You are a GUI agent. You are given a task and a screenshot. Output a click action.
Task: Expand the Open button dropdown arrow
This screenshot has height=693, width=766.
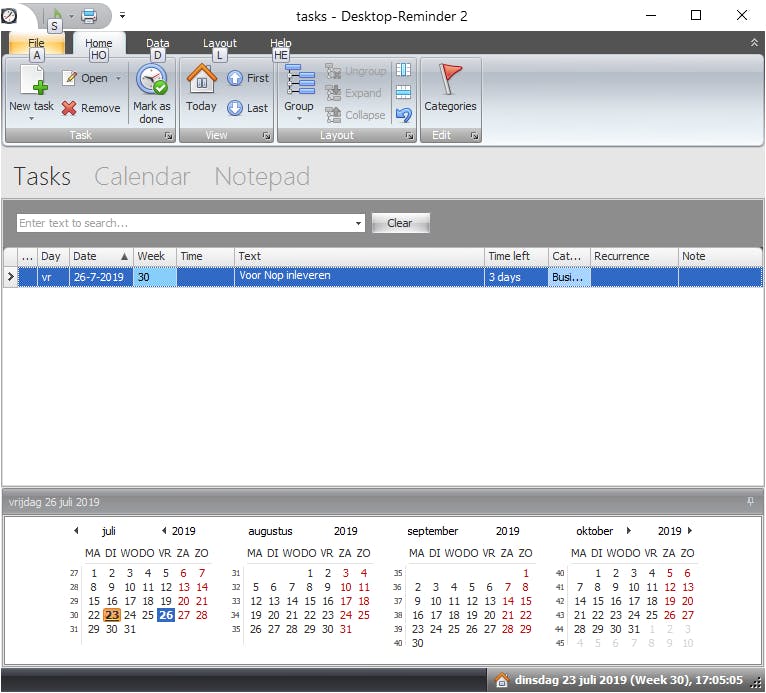(x=118, y=78)
